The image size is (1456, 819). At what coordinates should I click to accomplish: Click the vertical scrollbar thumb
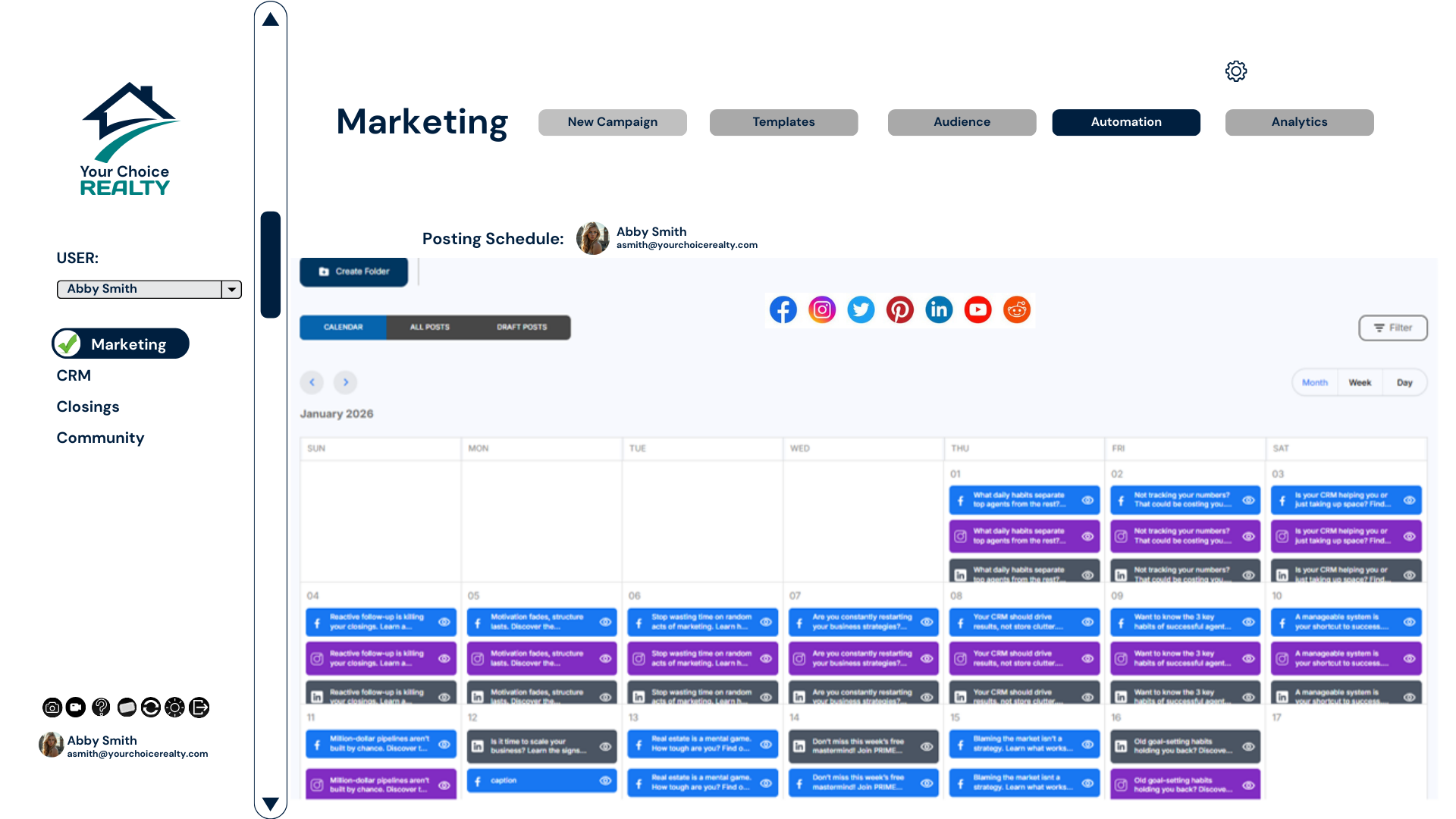tap(271, 265)
